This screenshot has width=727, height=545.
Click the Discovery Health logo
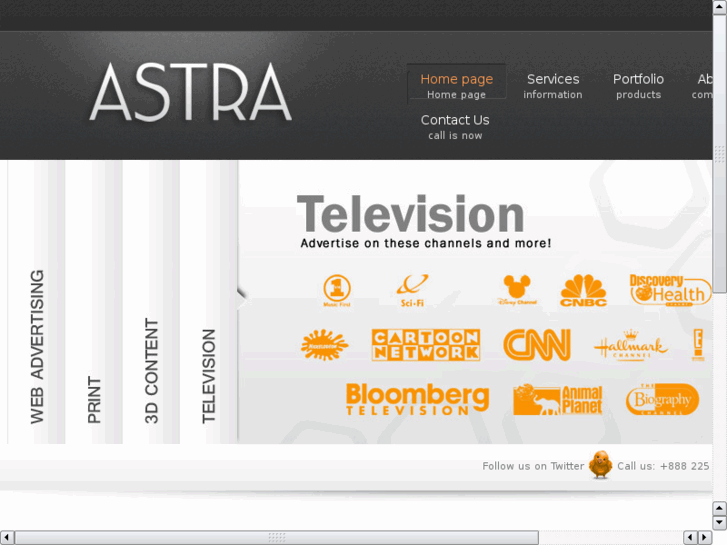click(x=670, y=290)
